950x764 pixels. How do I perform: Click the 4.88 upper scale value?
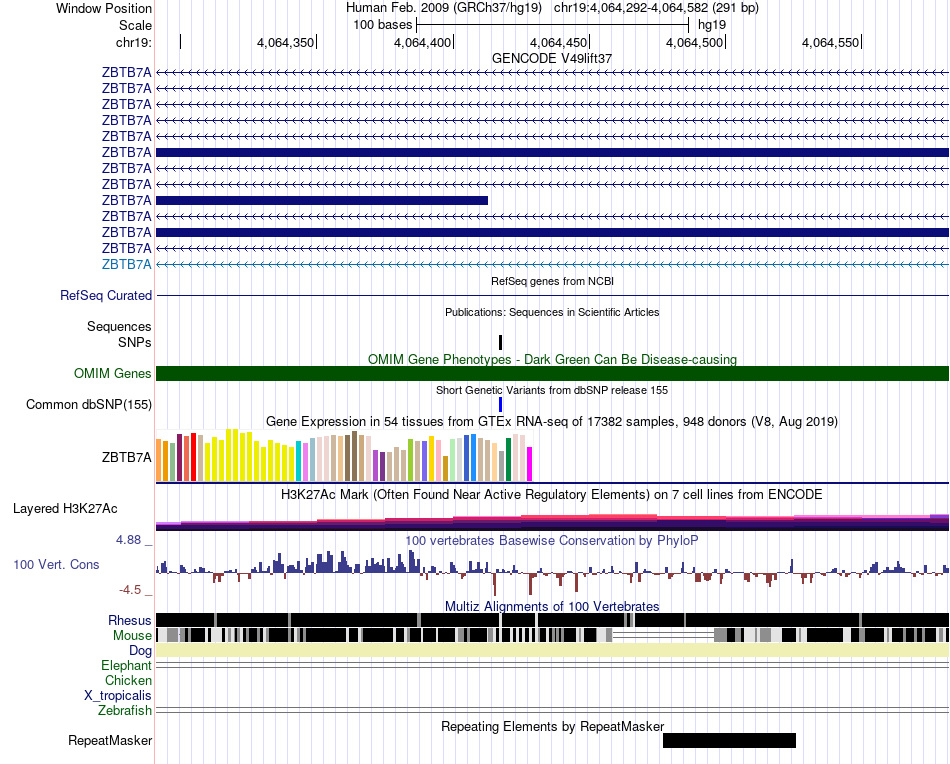128,540
